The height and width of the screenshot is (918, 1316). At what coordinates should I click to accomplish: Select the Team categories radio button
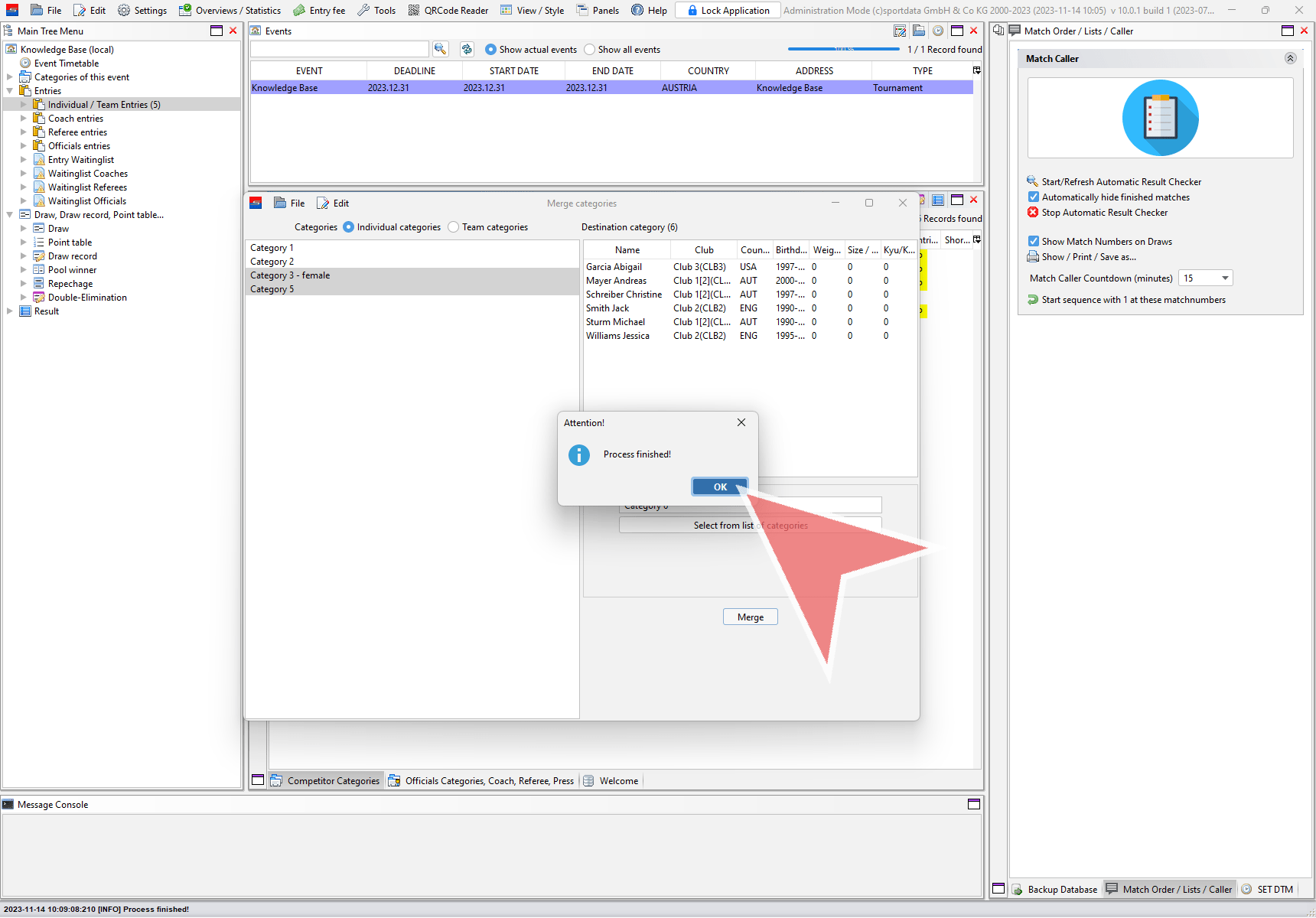[x=454, y=227]
